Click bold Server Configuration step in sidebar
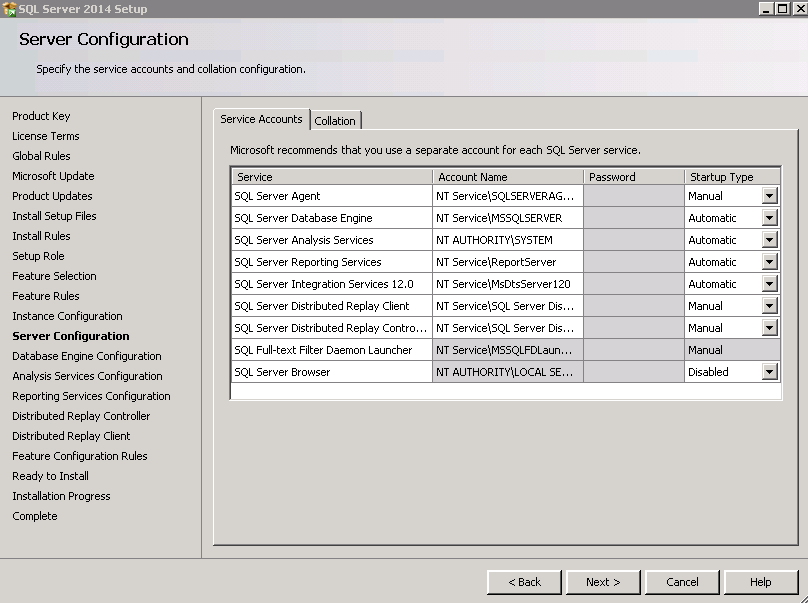 coord(71,336)
